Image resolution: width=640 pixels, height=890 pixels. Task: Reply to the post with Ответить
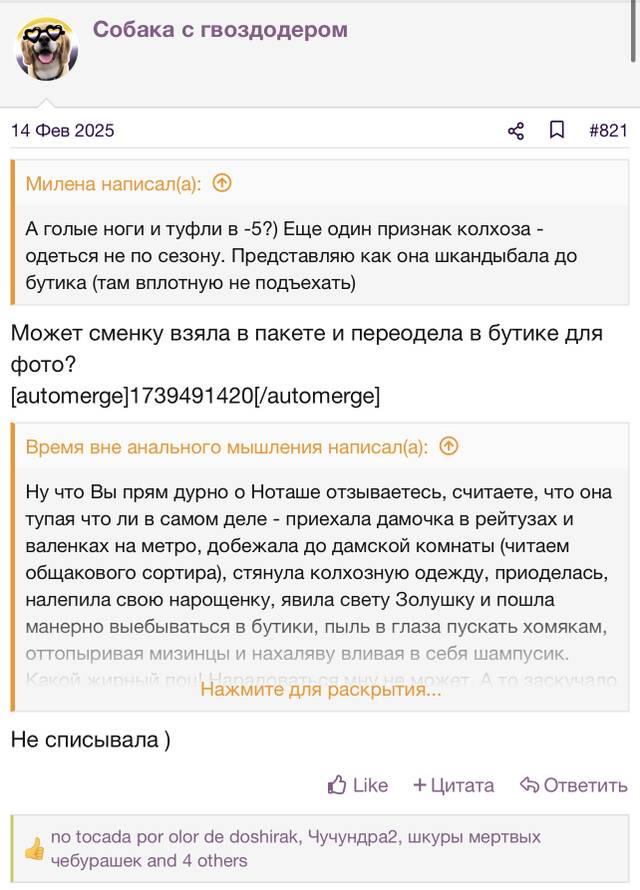pyautogui.click(x=586, y=785)
